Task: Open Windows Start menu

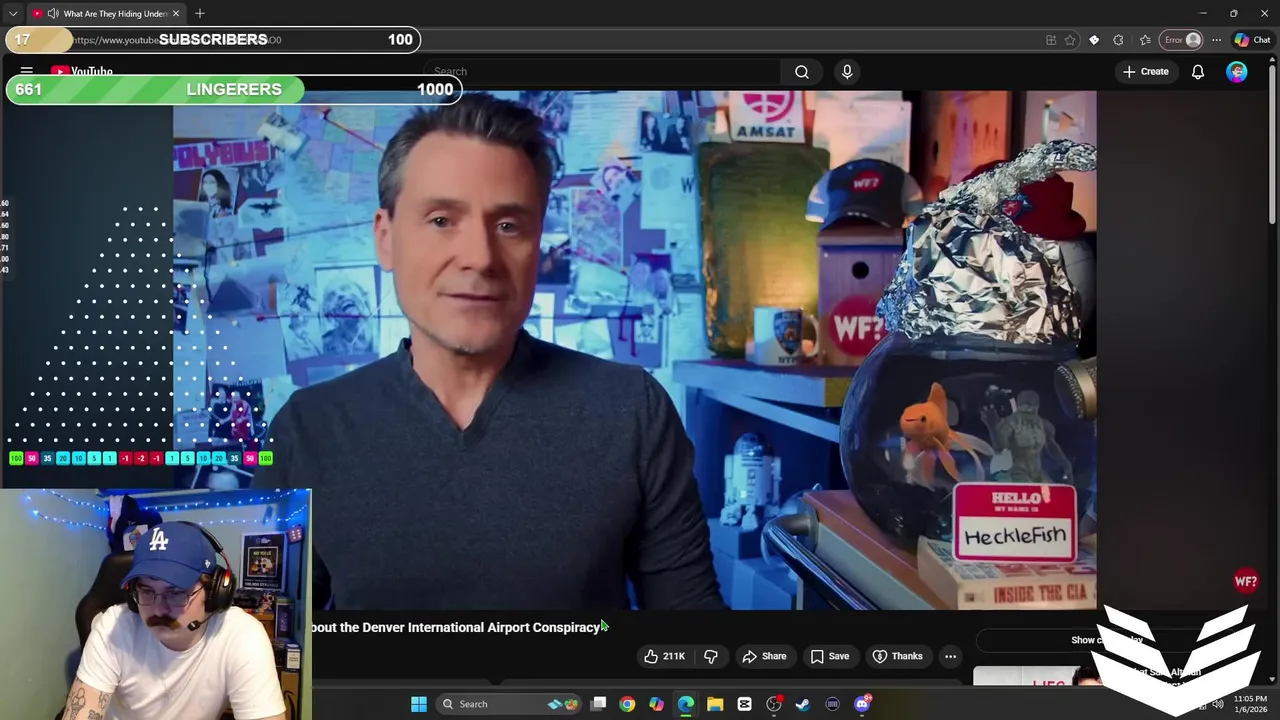Action: point(419,704)
